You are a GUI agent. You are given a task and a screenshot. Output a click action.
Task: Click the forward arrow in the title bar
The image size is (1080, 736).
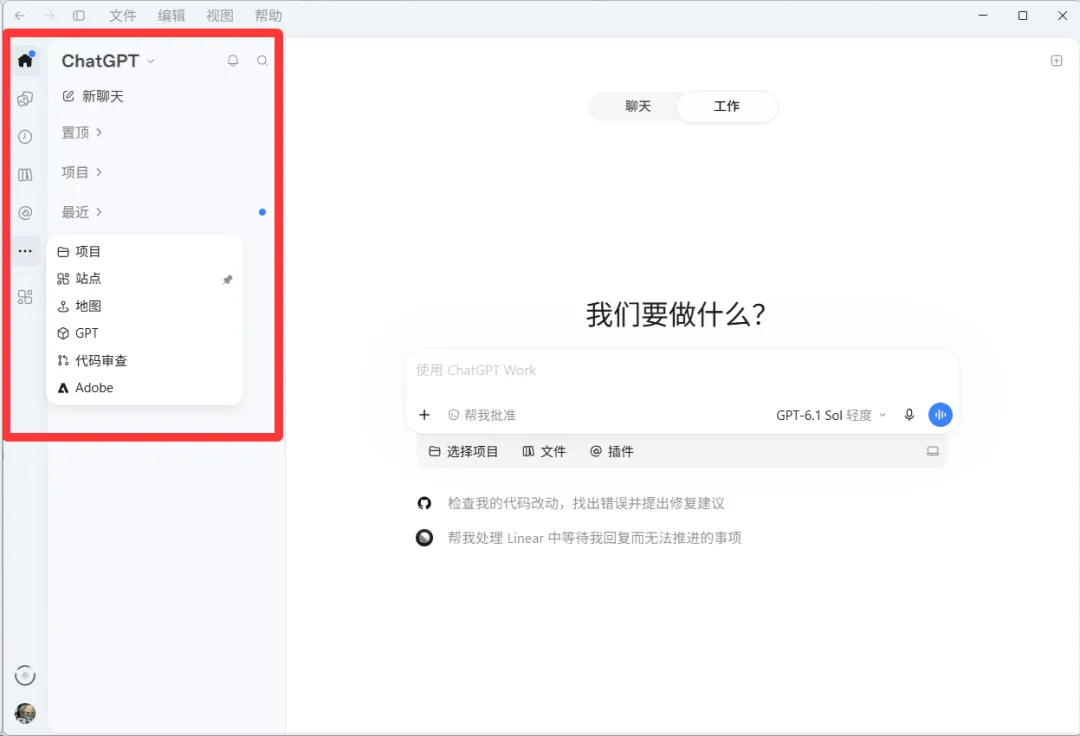point(50,15)
